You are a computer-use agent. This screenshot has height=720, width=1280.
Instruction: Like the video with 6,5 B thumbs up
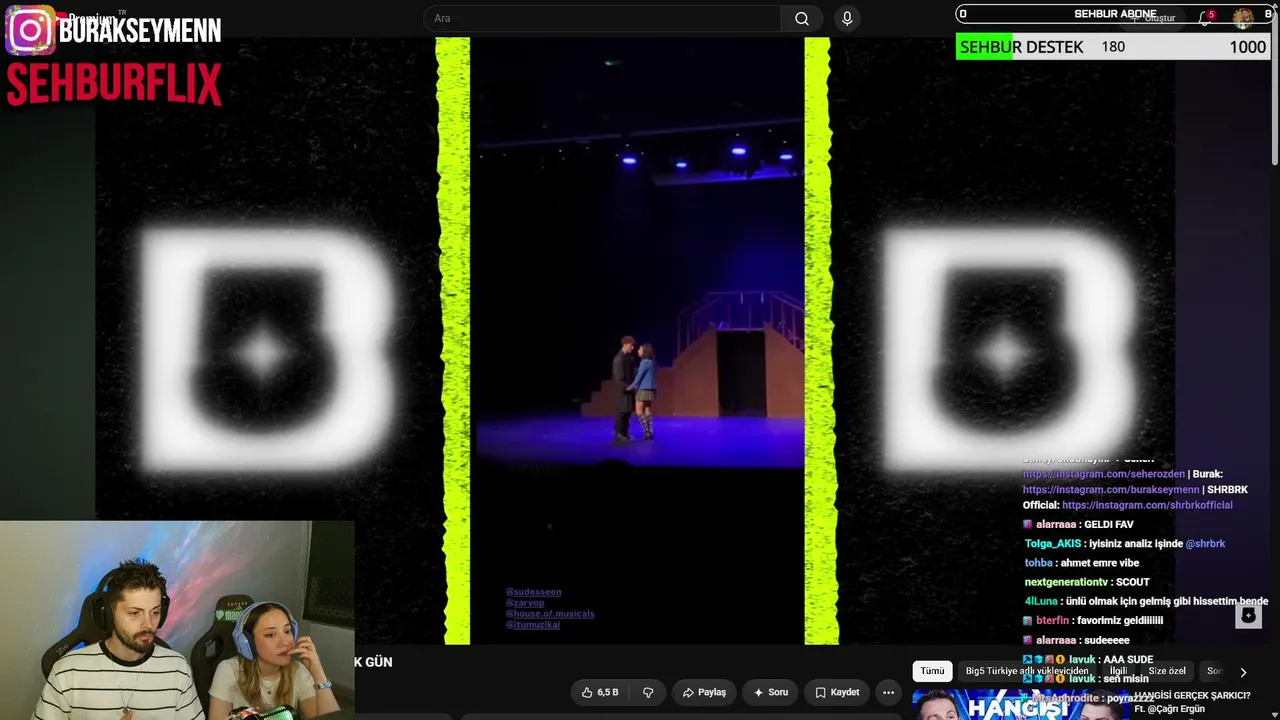600,692
